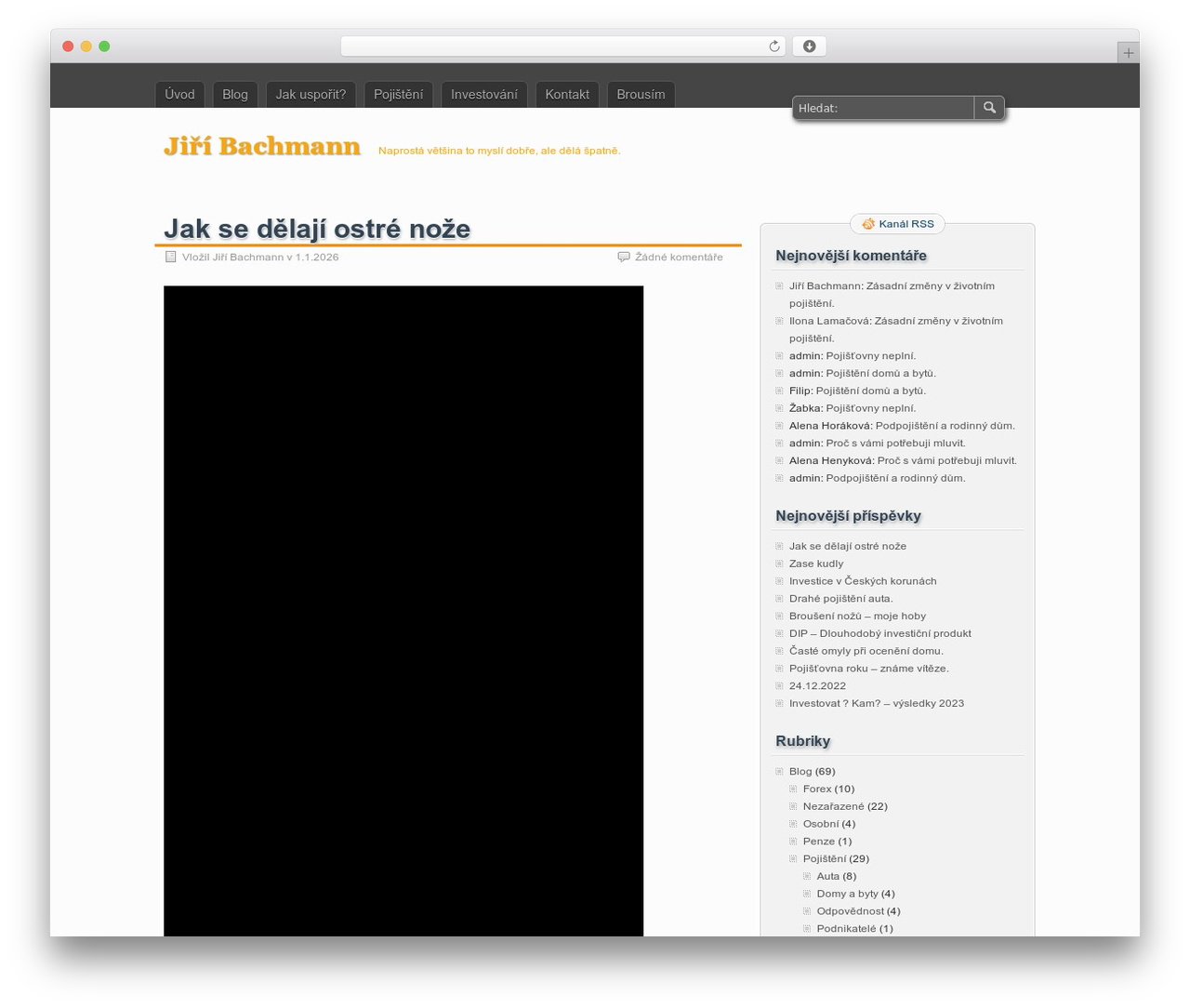Image resolution: width=1190 pixels, height=1008 pixels.
Task: Open post 'DIP – Dlouhodobý investiční produkt'
Action: (x=879, y=633)
